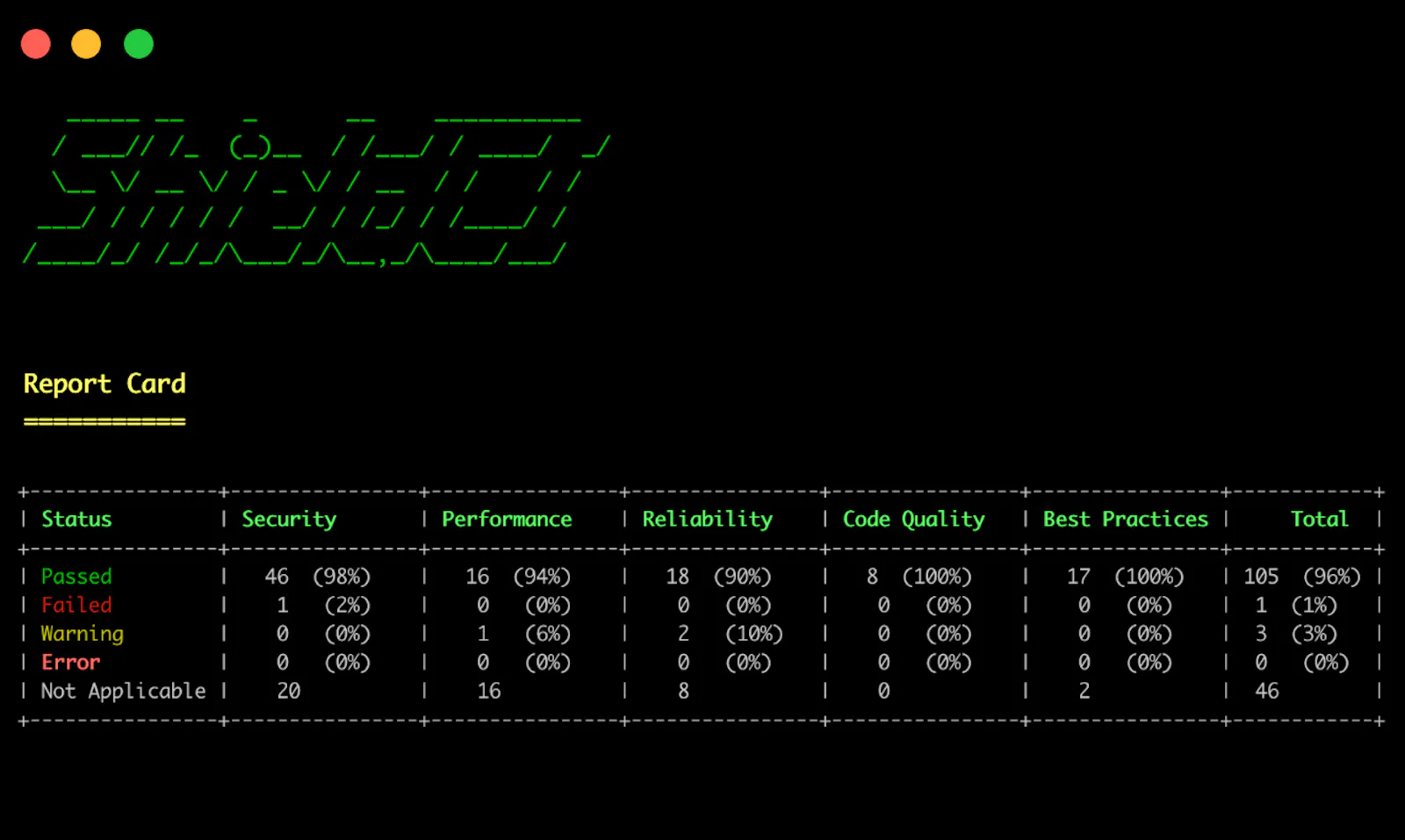Click the Best Practices column header
1405x840 pixels.
1125,519
